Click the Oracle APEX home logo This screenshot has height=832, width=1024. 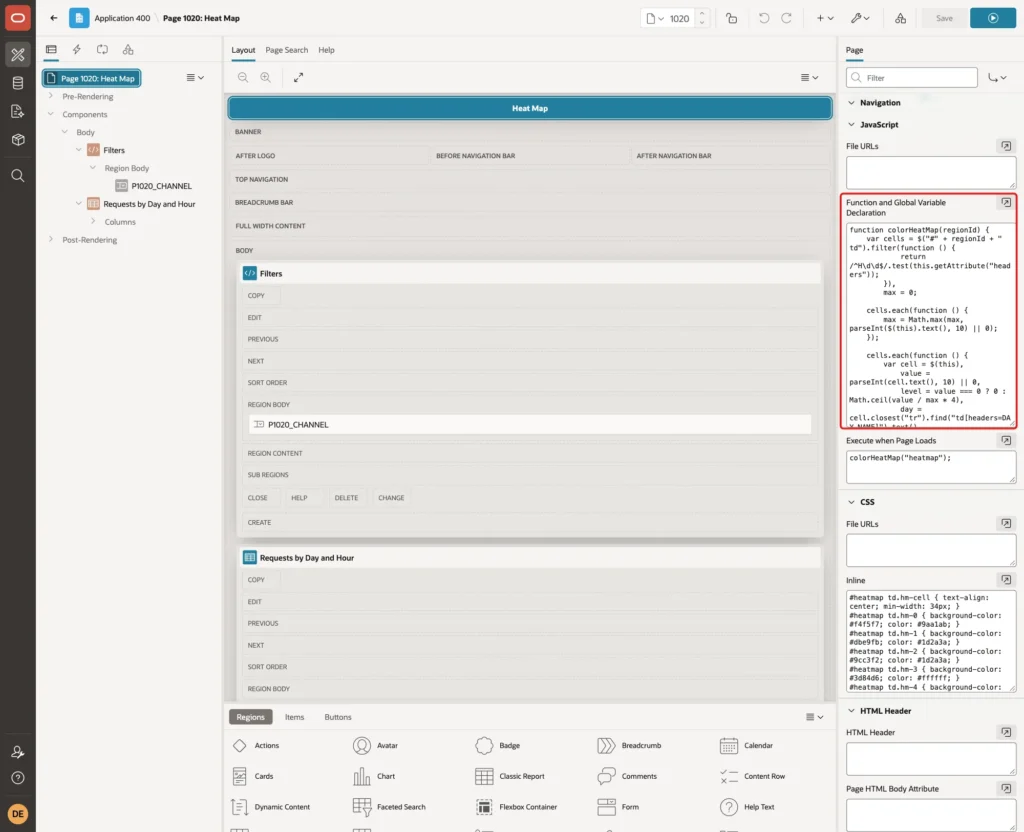point(18,18)
